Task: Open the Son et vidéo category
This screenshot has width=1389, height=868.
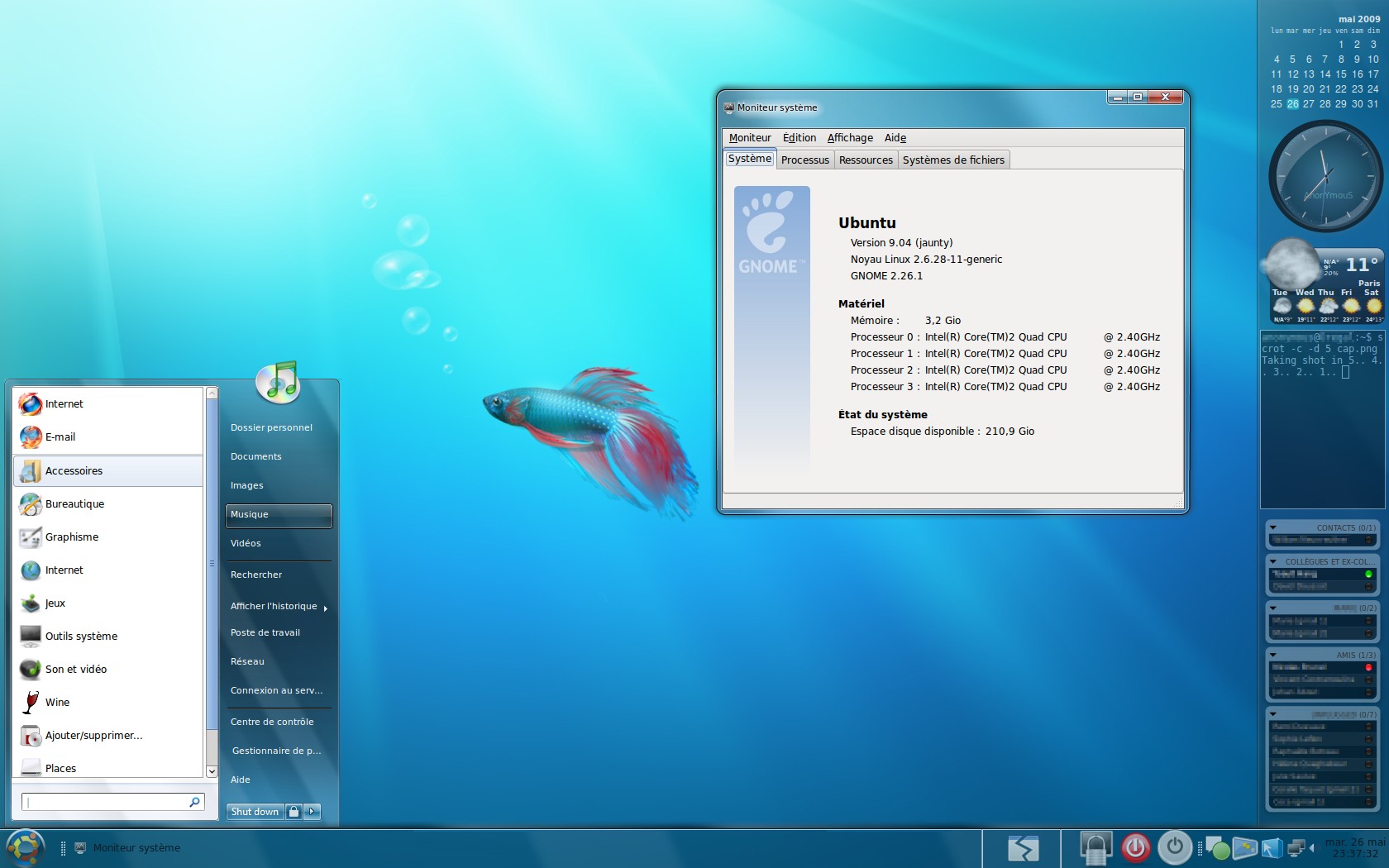Action: click(x=108, y=669)
